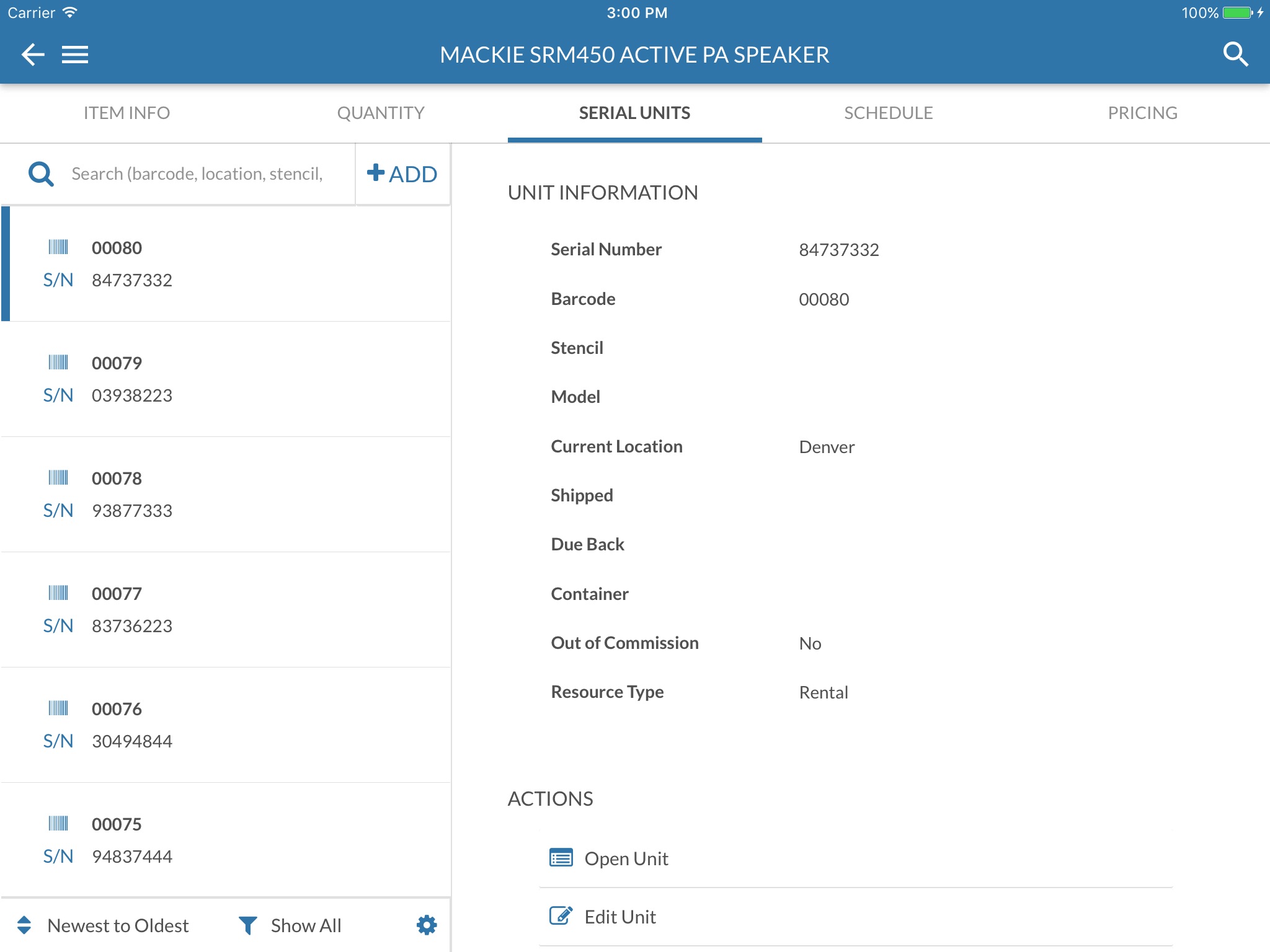Click the Resource Type value Rental
Viewport: 1270px width, 952px height.
pos(824,692)
